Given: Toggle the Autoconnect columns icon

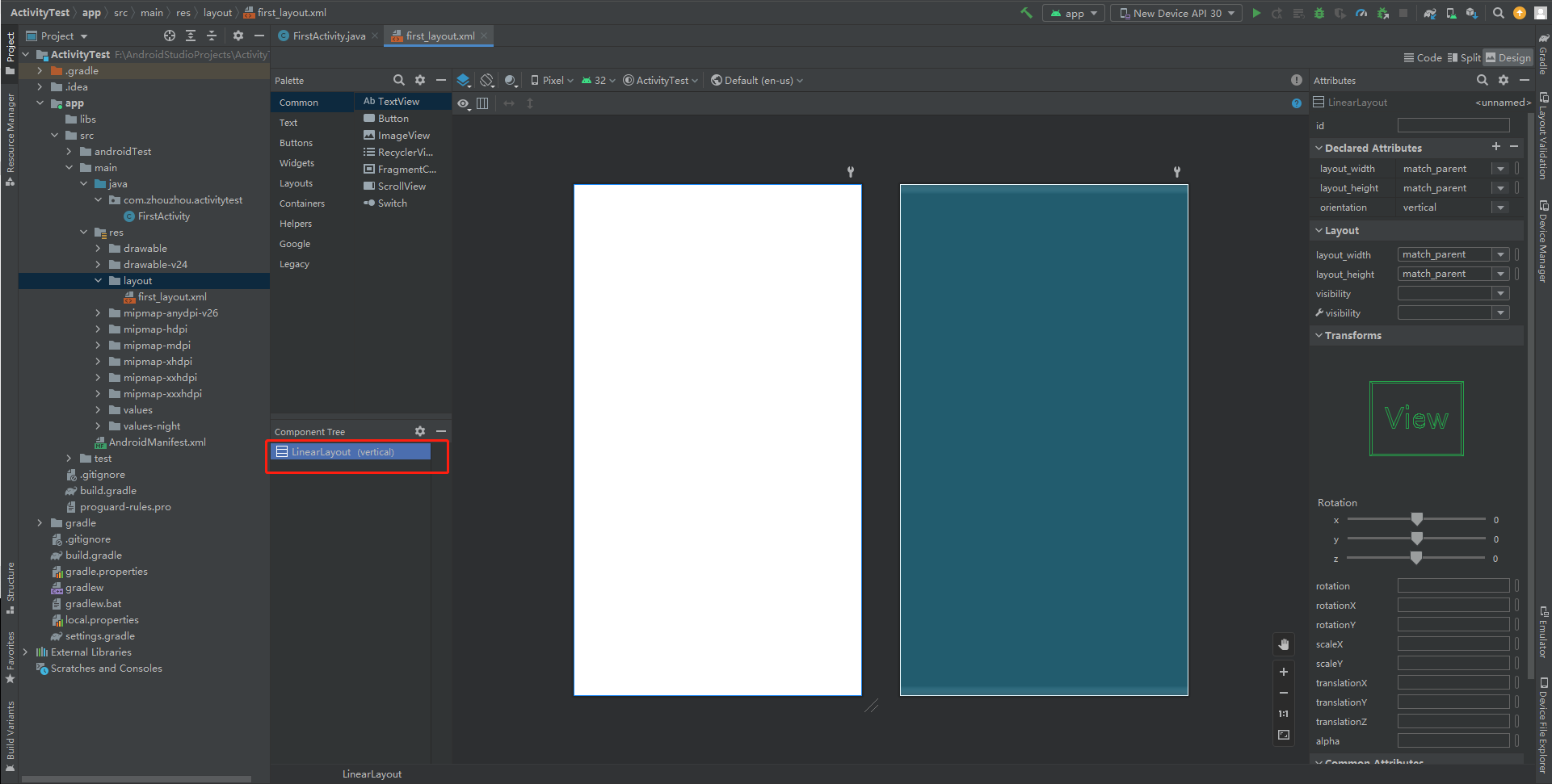Looking at the screenshot, I should (482, 103).
